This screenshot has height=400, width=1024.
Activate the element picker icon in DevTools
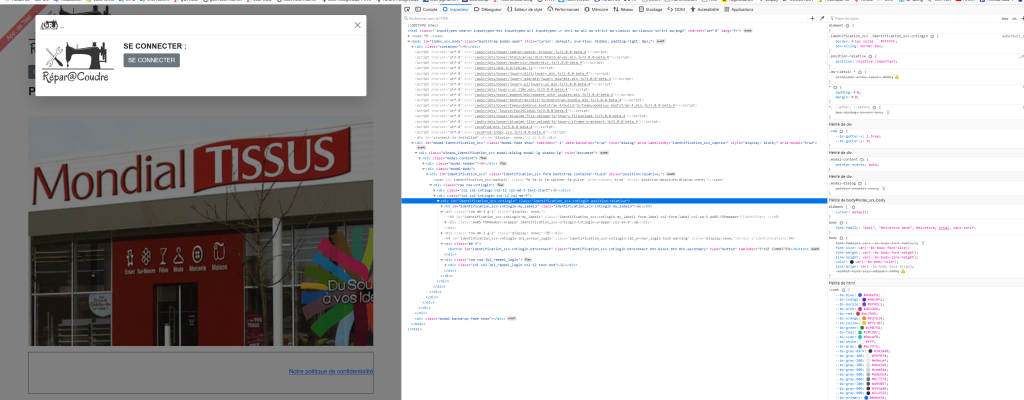[x=408, y=10]
